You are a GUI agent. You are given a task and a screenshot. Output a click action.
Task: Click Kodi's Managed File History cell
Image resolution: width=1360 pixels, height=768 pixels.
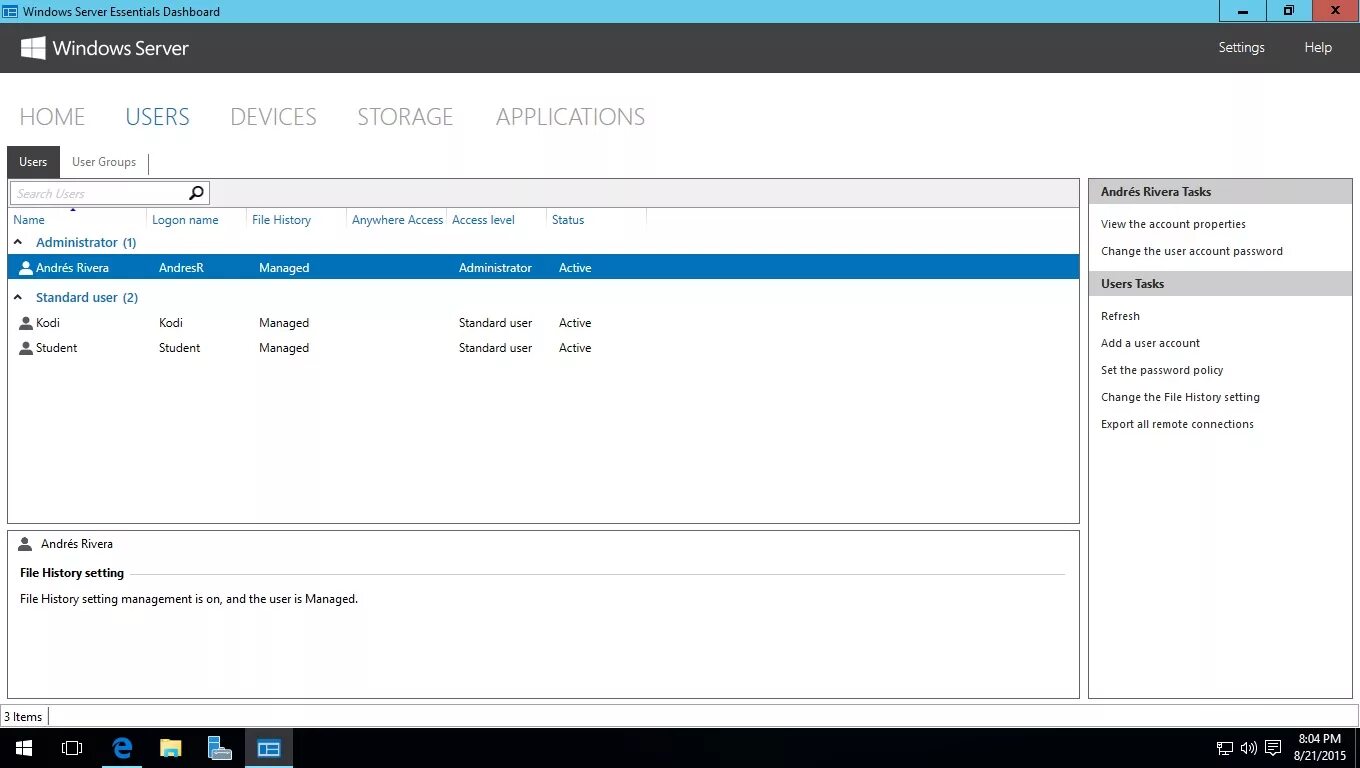pos(284,323)
